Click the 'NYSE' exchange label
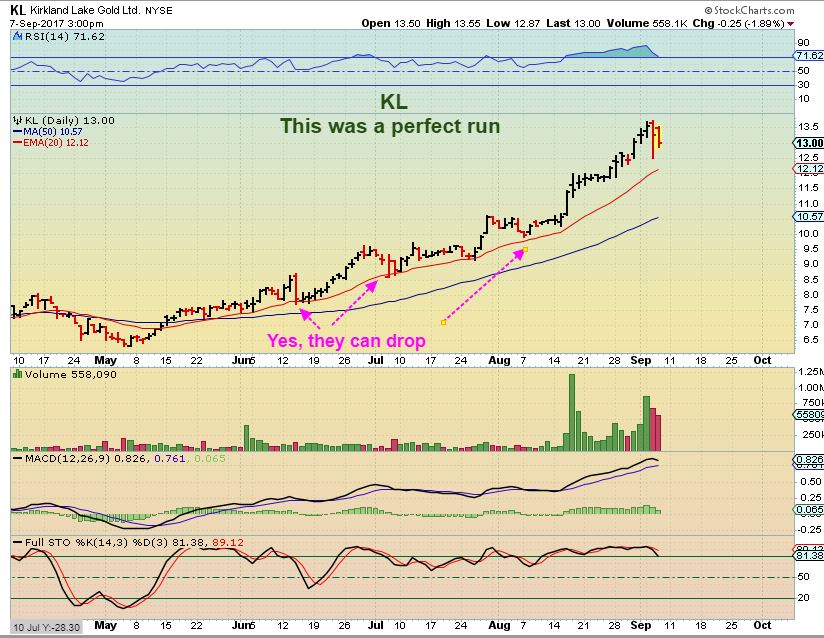Screen dimensions: 824x638 [159, 11]
